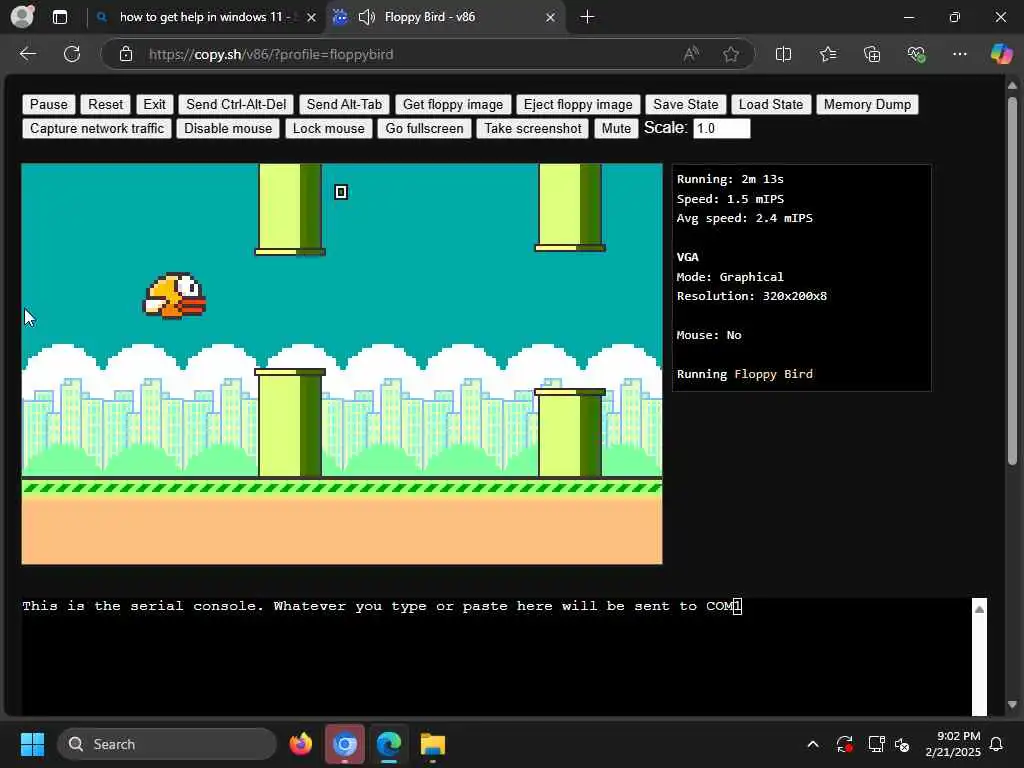Click the 'Floppy Bird' link in status panel
The image size is (1024, 768).
point(773,374)
